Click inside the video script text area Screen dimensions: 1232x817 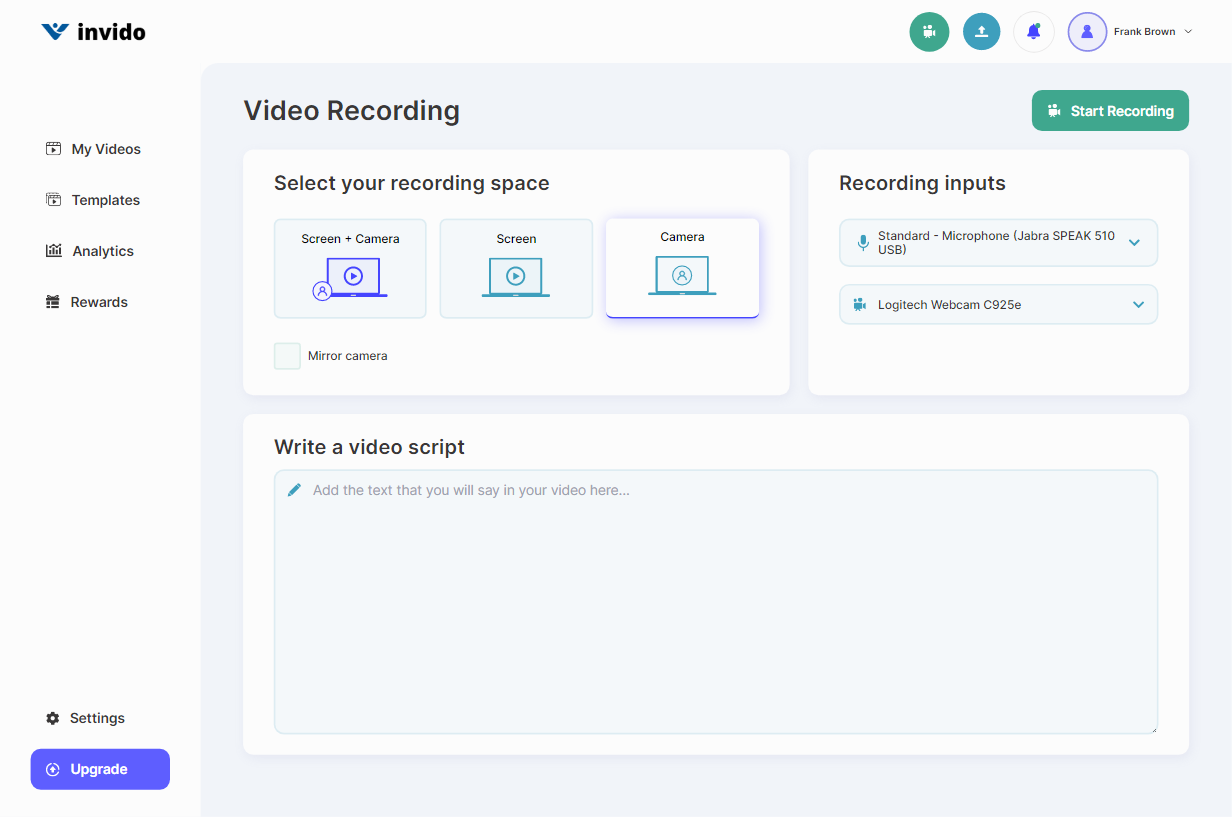716,600
